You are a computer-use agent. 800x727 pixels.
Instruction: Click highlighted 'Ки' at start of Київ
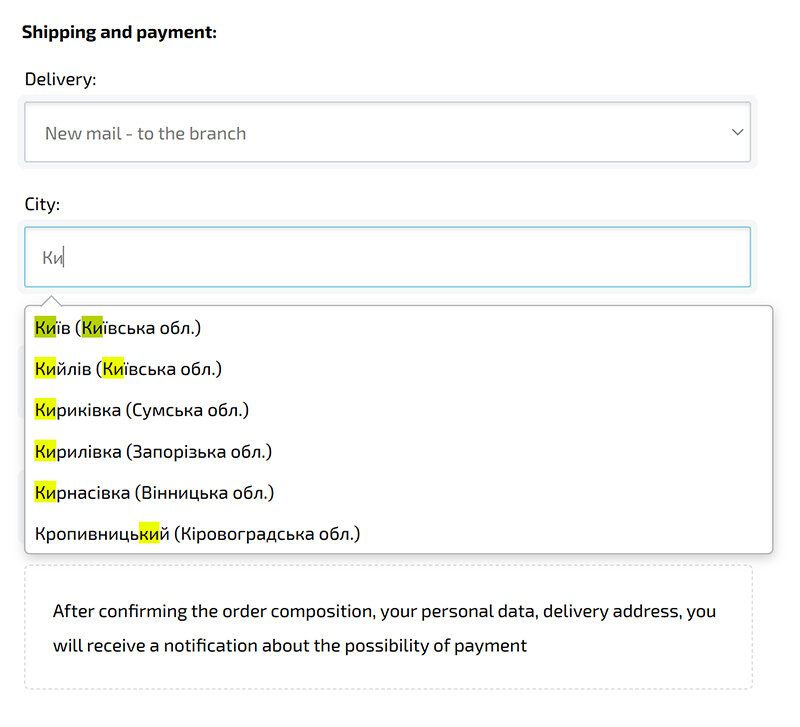point(45,328)
